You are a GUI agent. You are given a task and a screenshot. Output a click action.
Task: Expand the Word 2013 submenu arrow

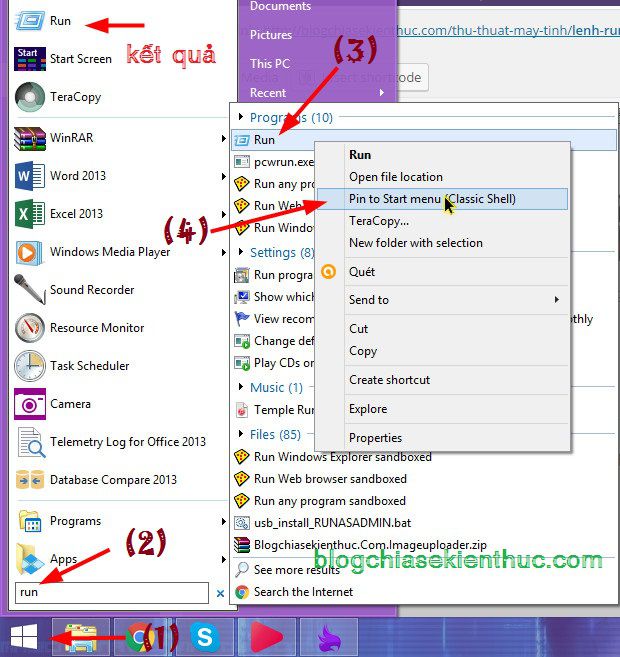pos(223,176)
